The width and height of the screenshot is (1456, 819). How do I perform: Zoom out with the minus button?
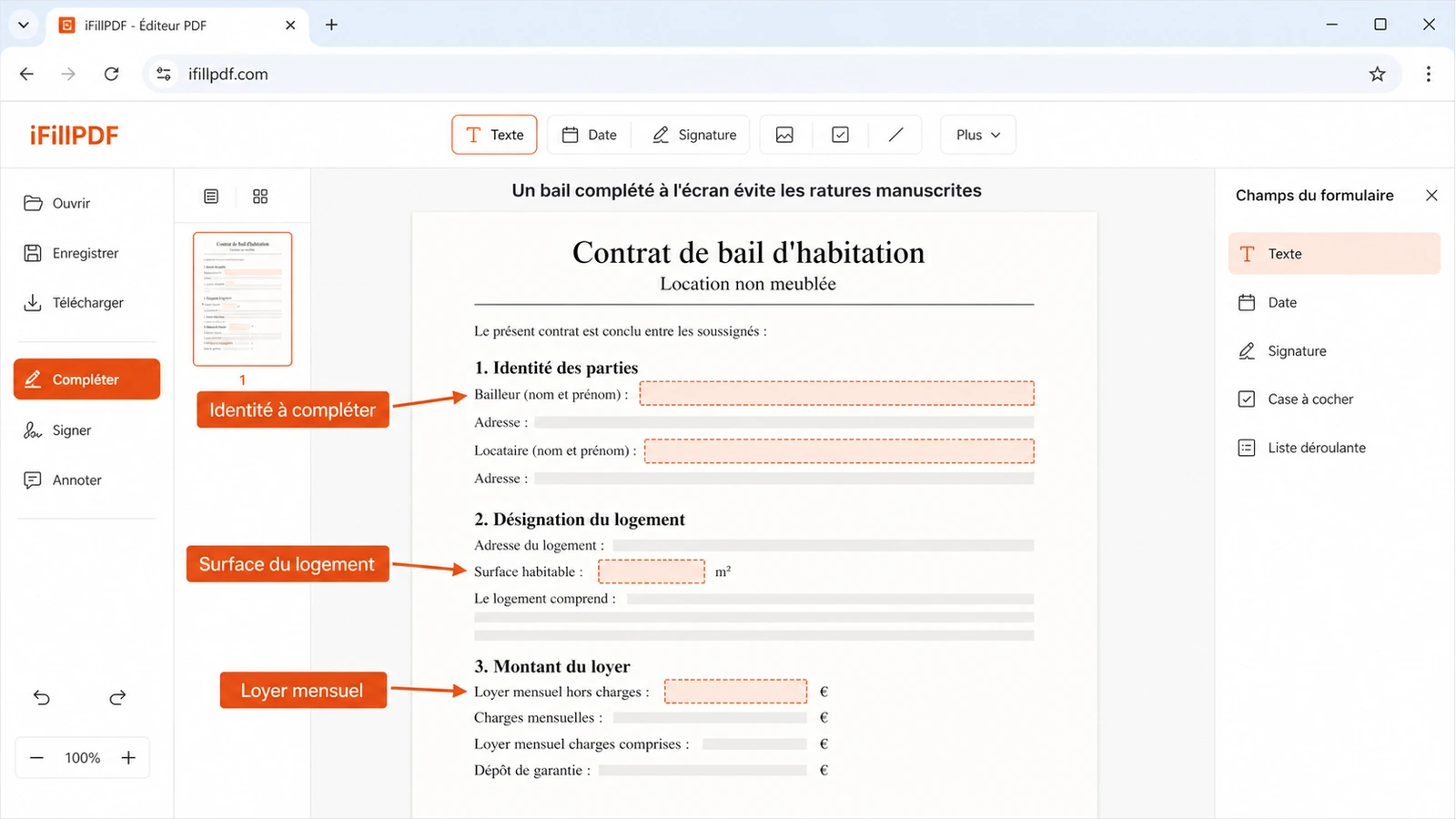pyautogui.click(x=36, y=758)
